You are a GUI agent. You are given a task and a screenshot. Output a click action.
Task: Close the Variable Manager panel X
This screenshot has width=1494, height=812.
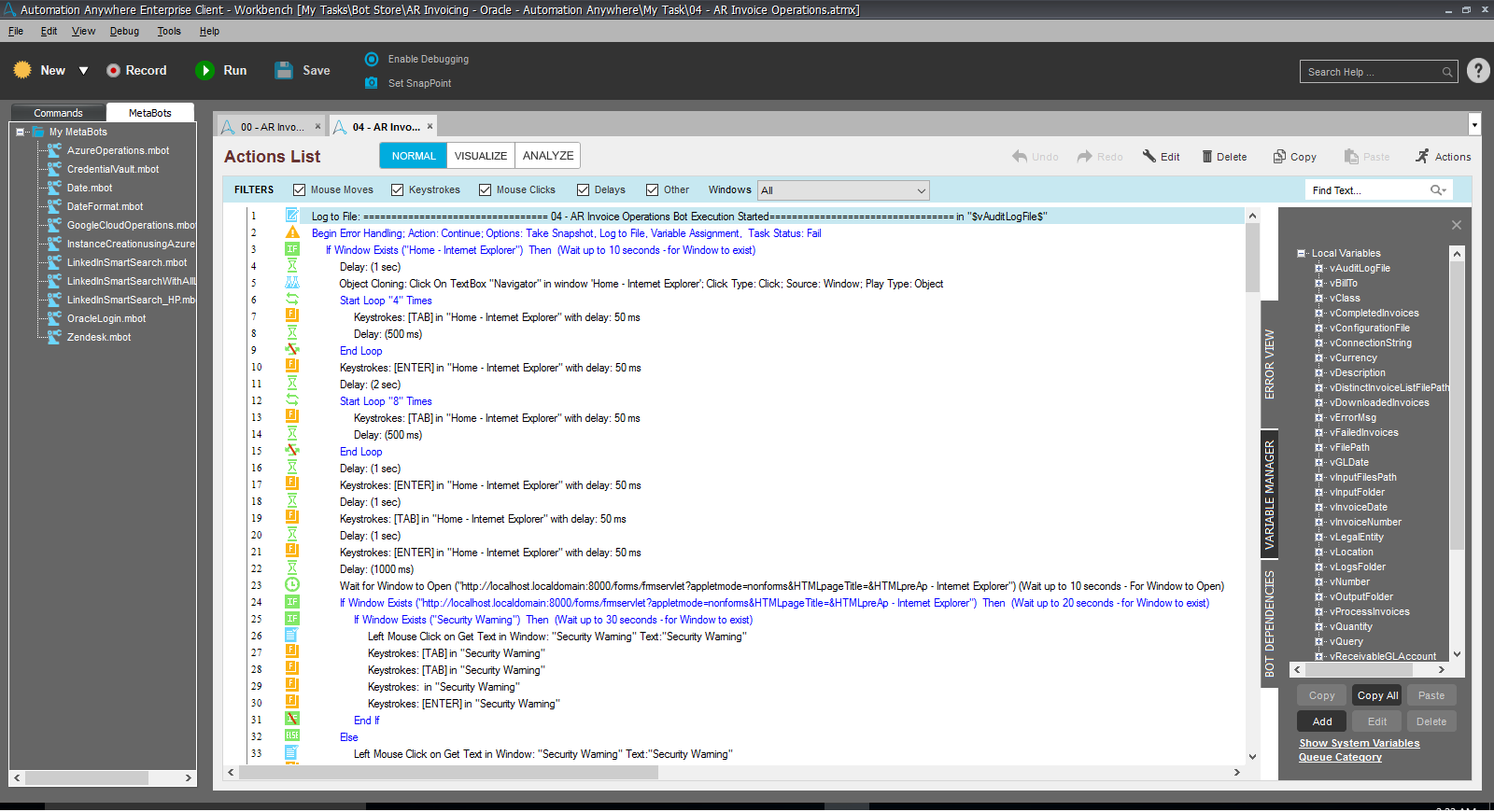point(1456,225)
